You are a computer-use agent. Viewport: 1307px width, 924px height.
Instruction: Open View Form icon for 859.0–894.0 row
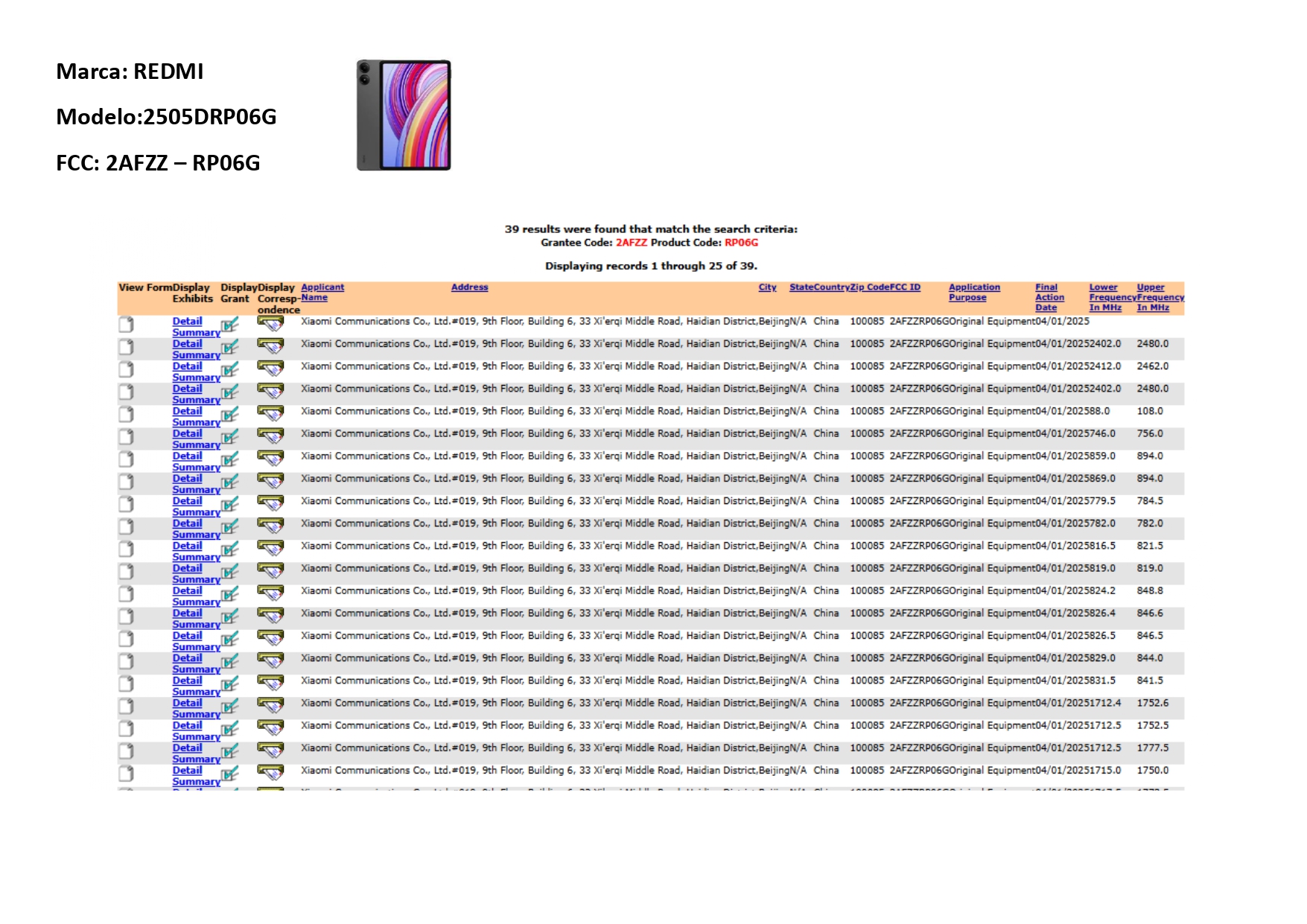[127, 459]
